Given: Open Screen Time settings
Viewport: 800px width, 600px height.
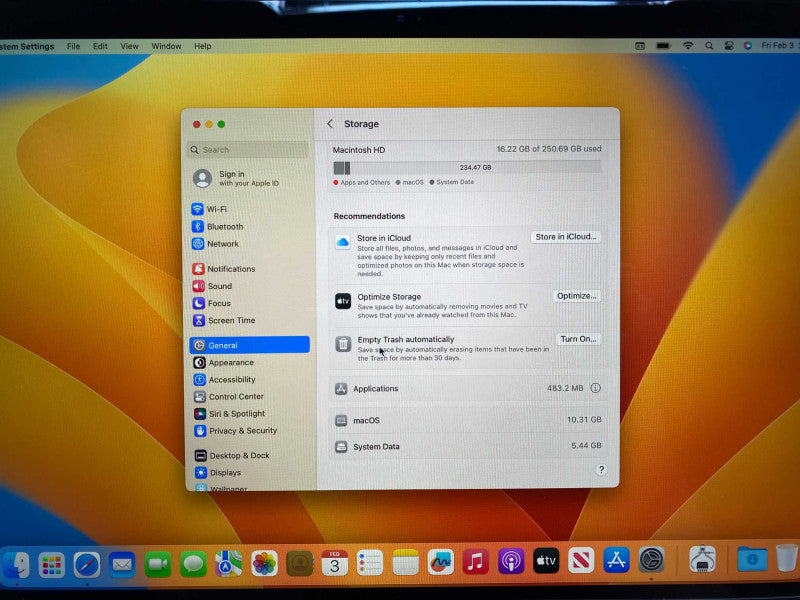Looking at the screenshot, I should [x=224, y=320].
